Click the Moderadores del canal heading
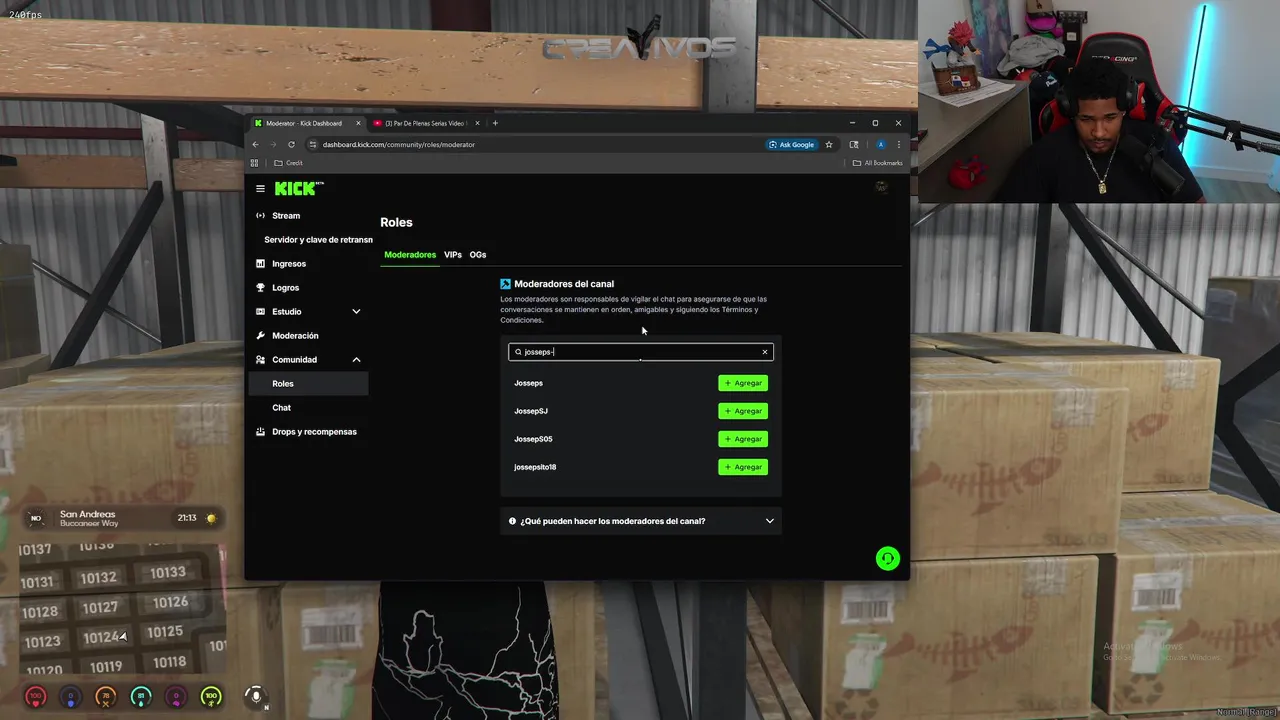 coord(564,284)
